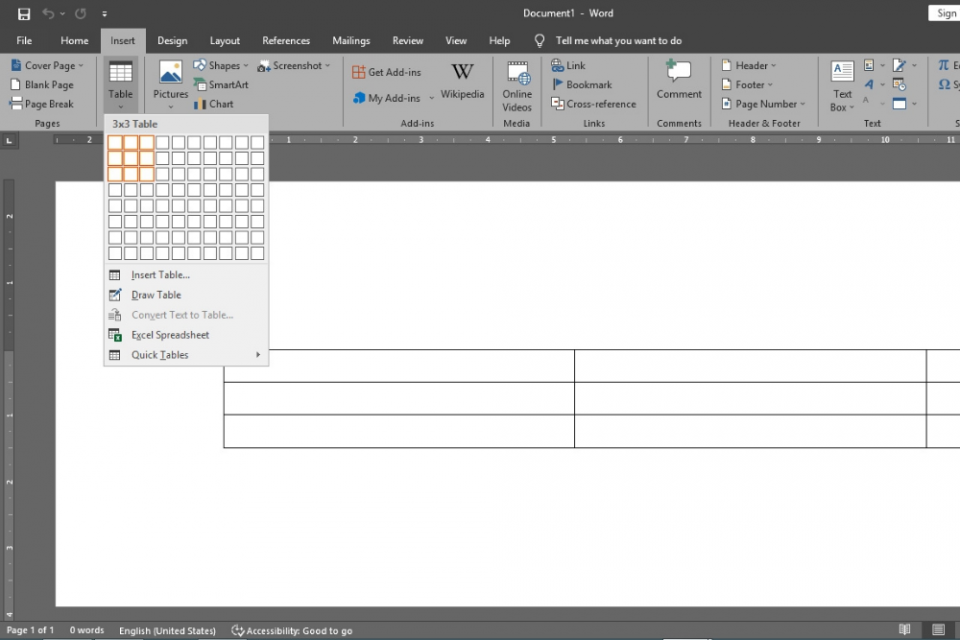Insert a Text Box
Screen dimensions: 960x640
tap(842, 86)
